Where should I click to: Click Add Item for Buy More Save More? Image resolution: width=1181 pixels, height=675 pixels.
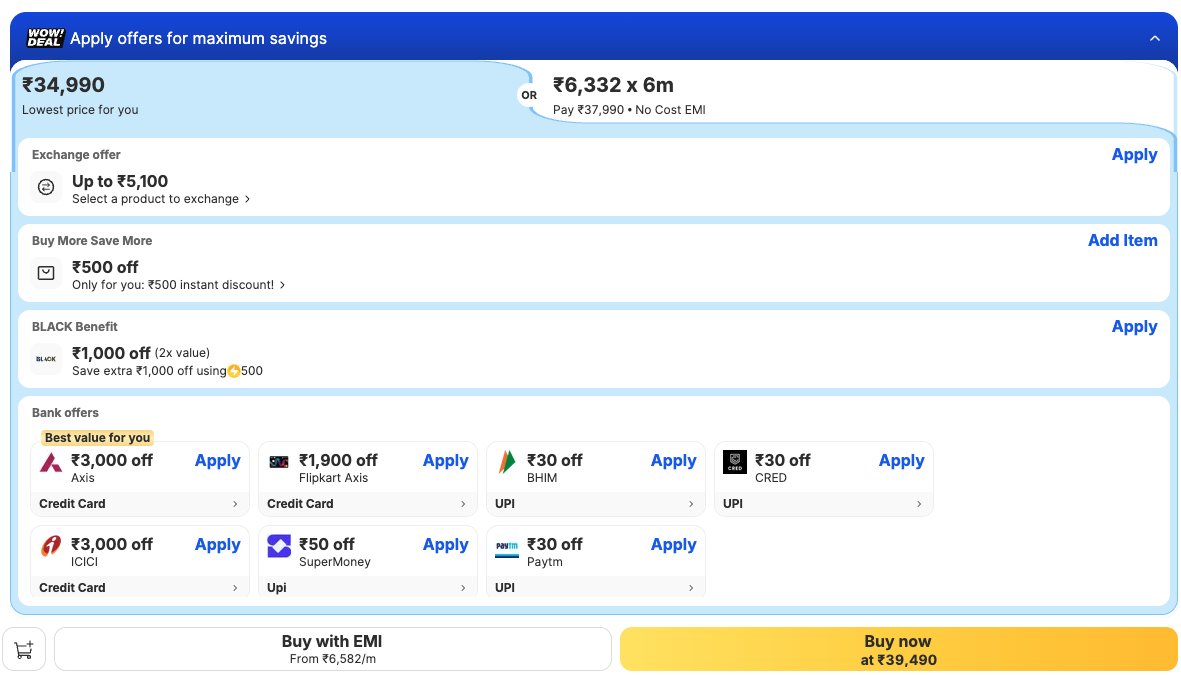coord(1122,241)
